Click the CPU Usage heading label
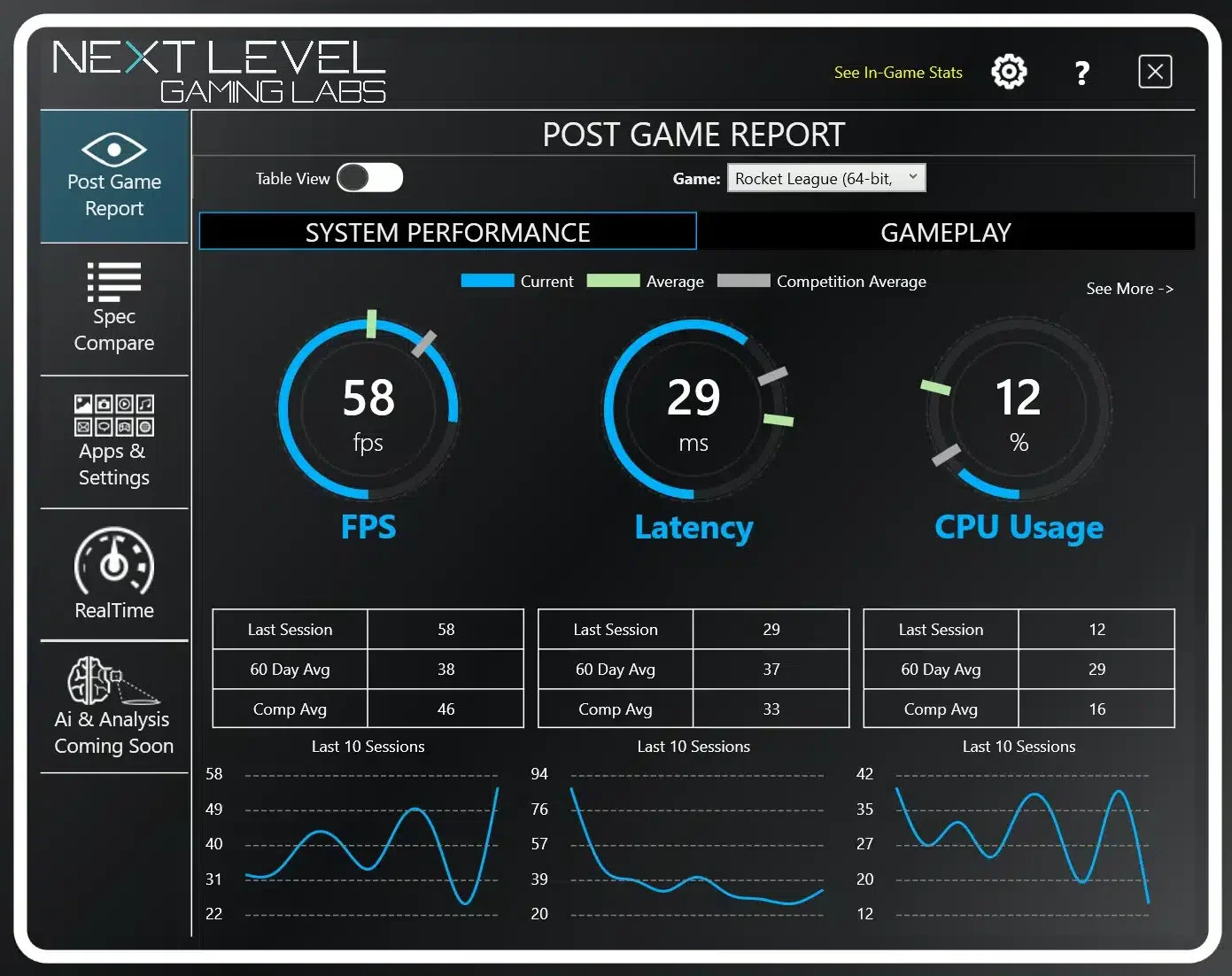Screen dimensions: 1232x976 (1019, 528)
